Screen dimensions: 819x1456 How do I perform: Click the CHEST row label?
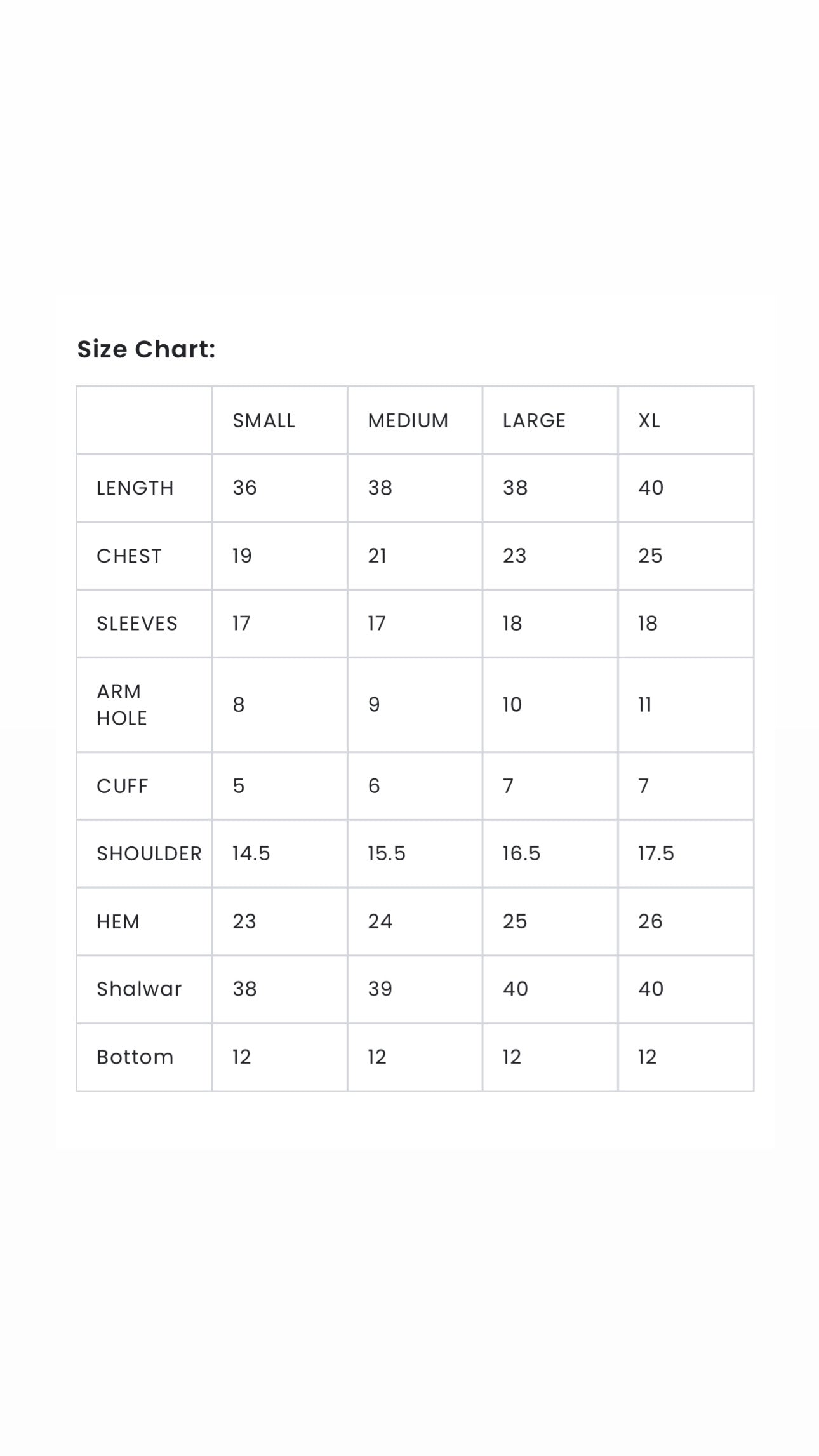pos(129,556)
